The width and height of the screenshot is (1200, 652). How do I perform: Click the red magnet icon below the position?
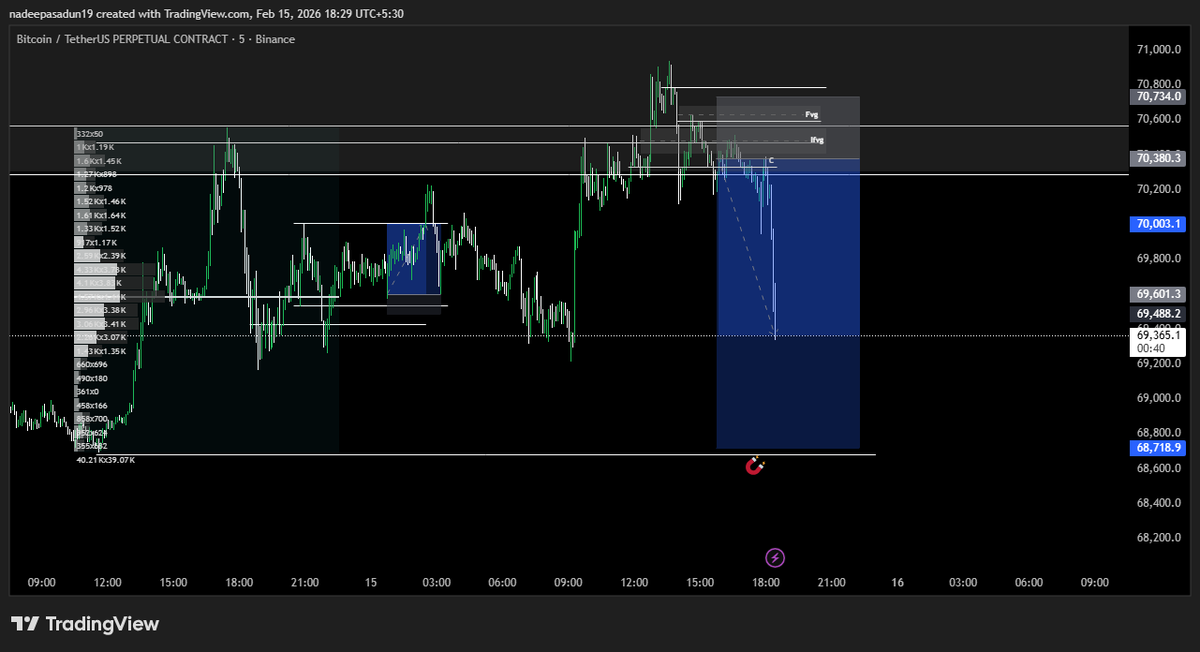coord(757,466)
